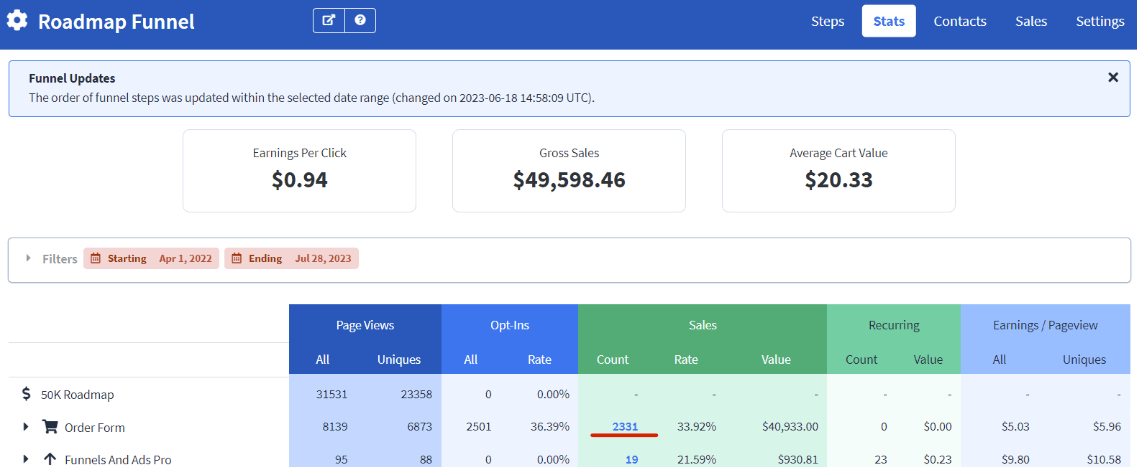1137x467 pixels.
Task: Expand the Funnels And Ads Pro row
Action: (26, 459)
